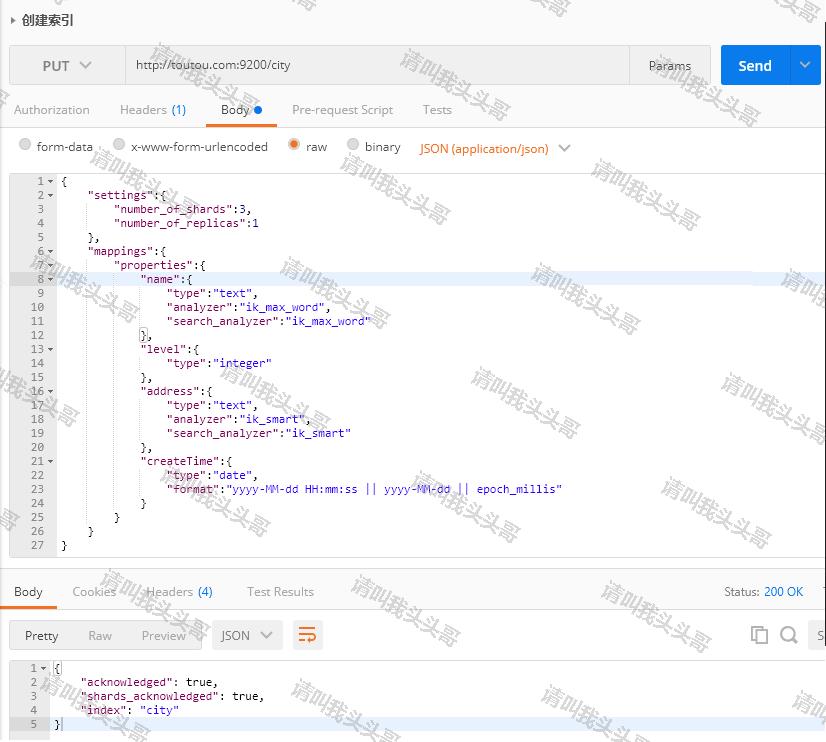Switch to the Authorization tab
This screenshot has width=826, height=742.
point(52,110)
